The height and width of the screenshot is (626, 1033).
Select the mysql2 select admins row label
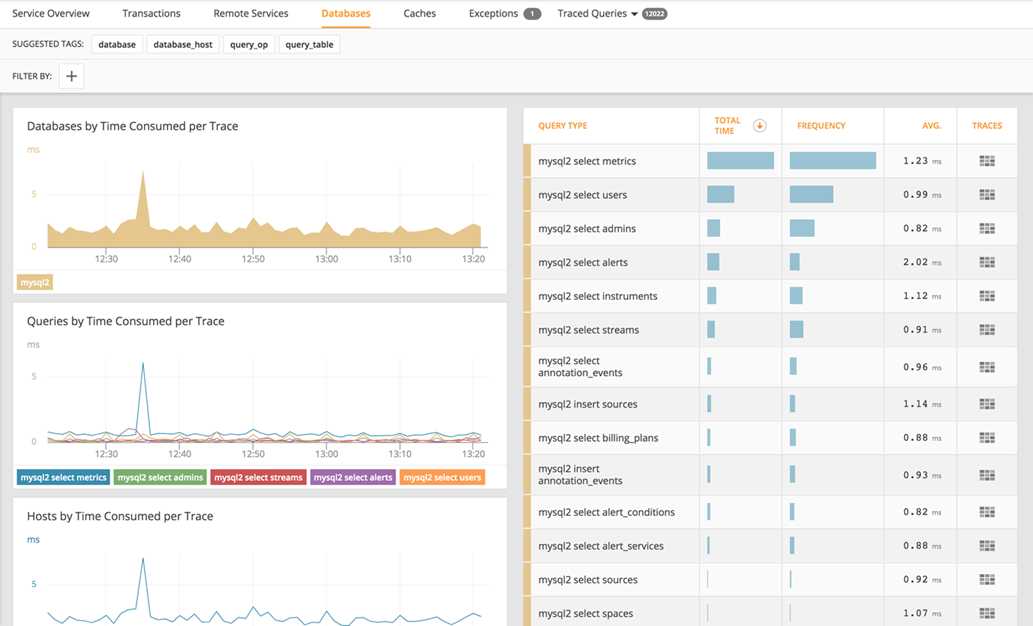[x=587, y=229]
